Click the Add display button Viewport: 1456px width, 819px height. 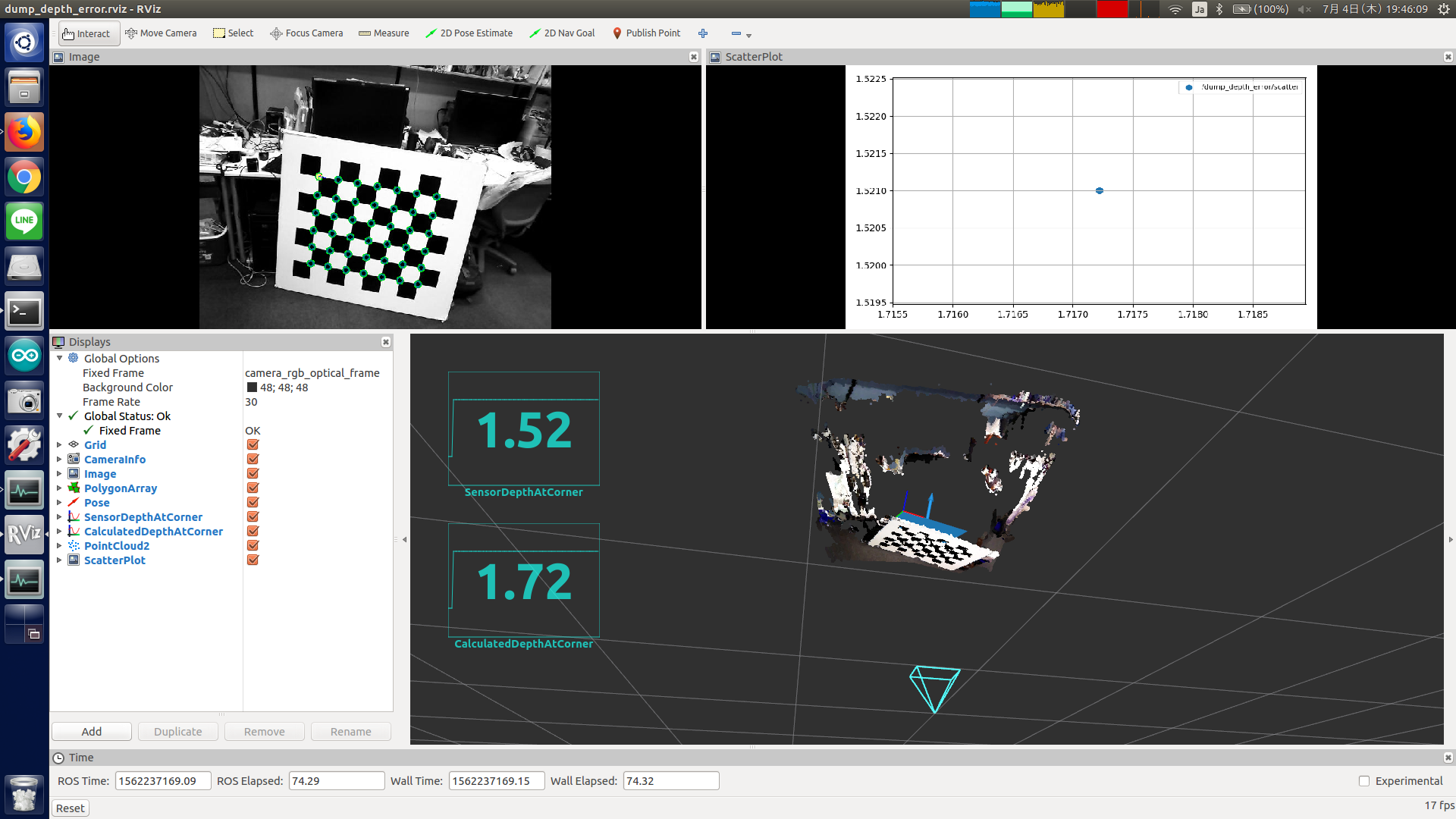pyautogui.click(x=92, y=732)
